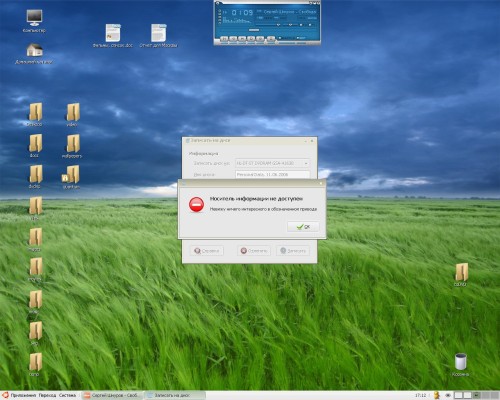500x400 pixels.
Task: Click the 17:12 clock on panel
Action: pos(421,395)
